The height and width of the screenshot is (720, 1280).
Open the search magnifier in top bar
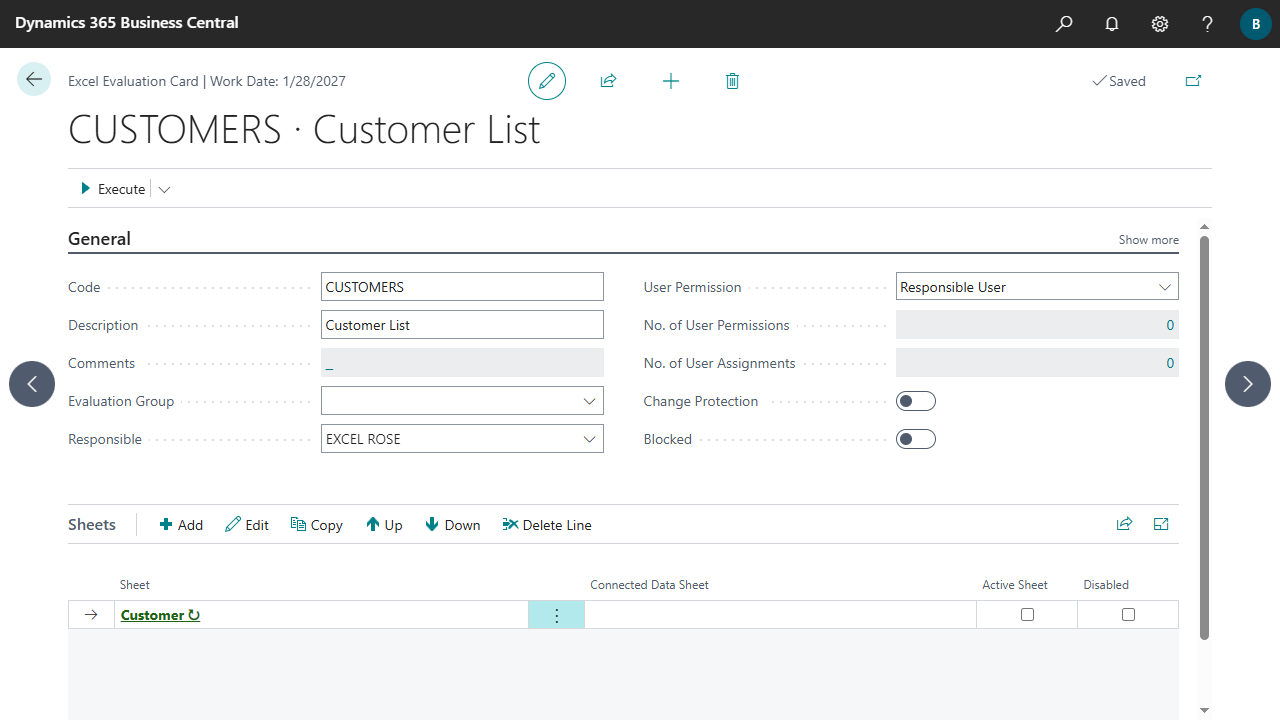click(1064, 24)
